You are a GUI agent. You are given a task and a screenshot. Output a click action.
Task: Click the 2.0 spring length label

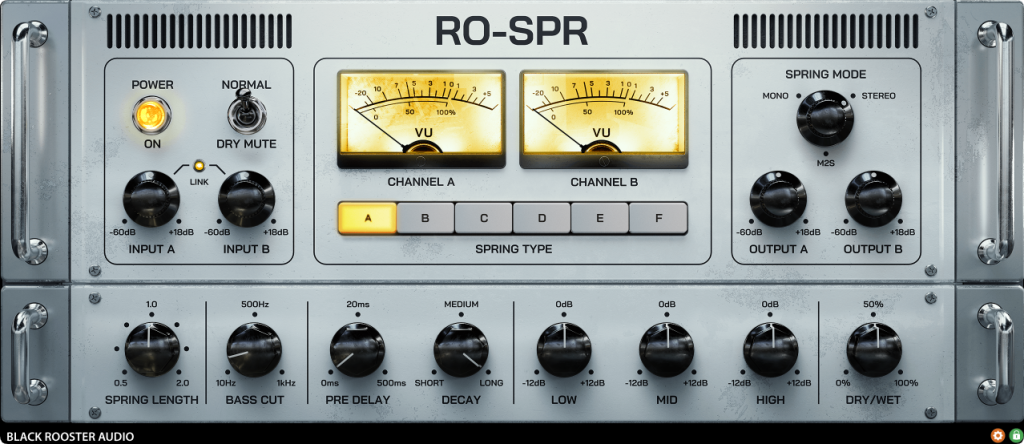pyautogui.click(x=182, y=383)
